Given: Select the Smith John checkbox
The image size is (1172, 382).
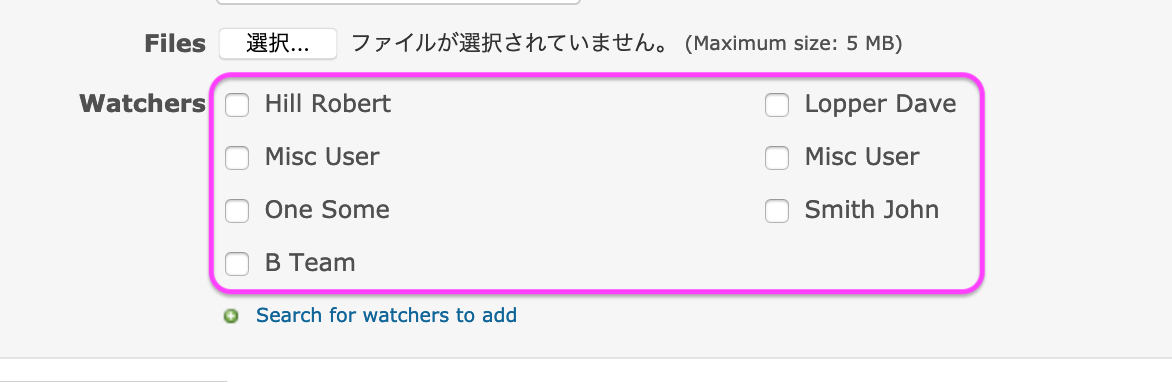Looking at the screenshot, I should click(777, 211).
